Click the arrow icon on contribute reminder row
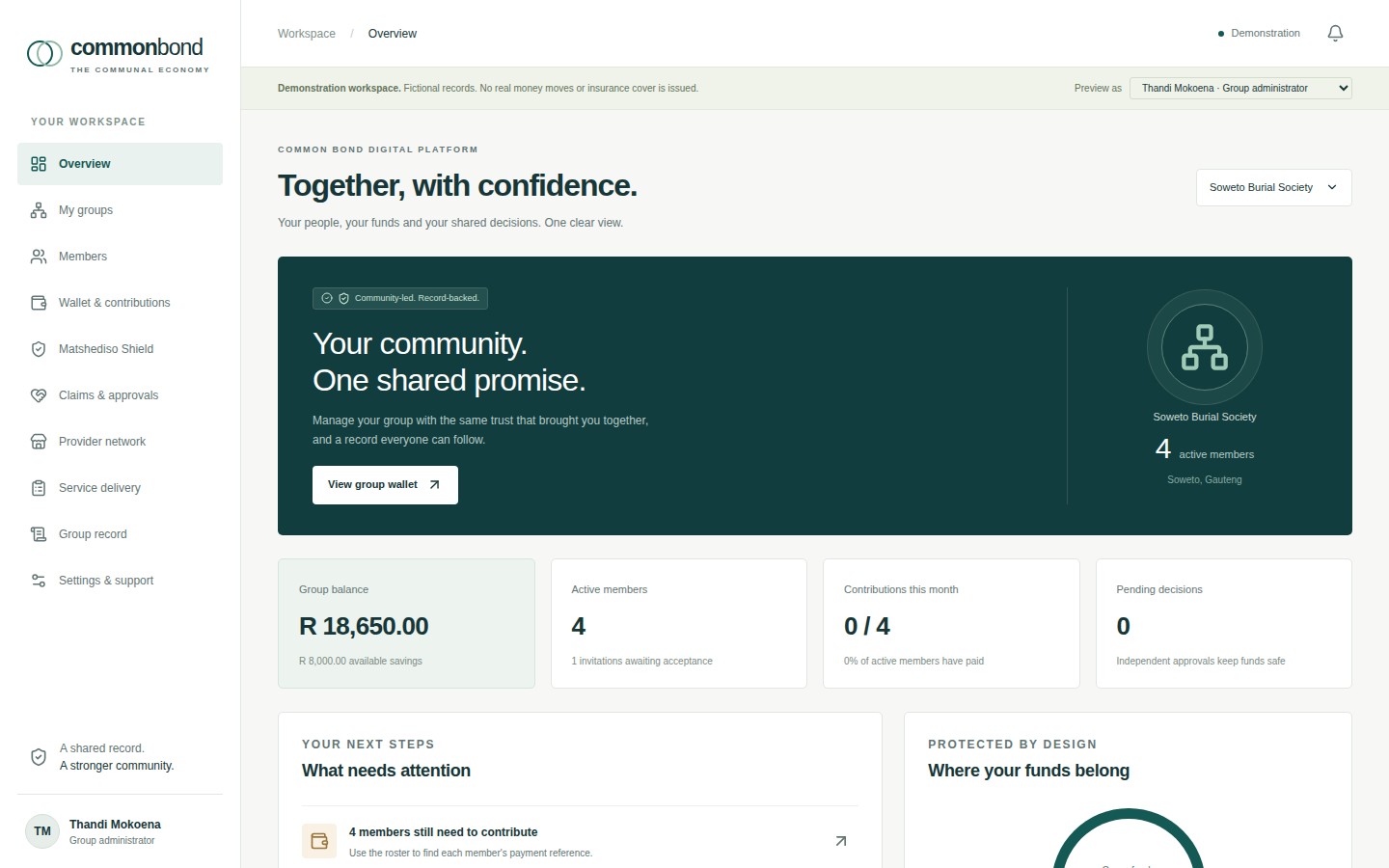Image resolution: width=1389 pixels, height=868 pixels. [841, 841]
